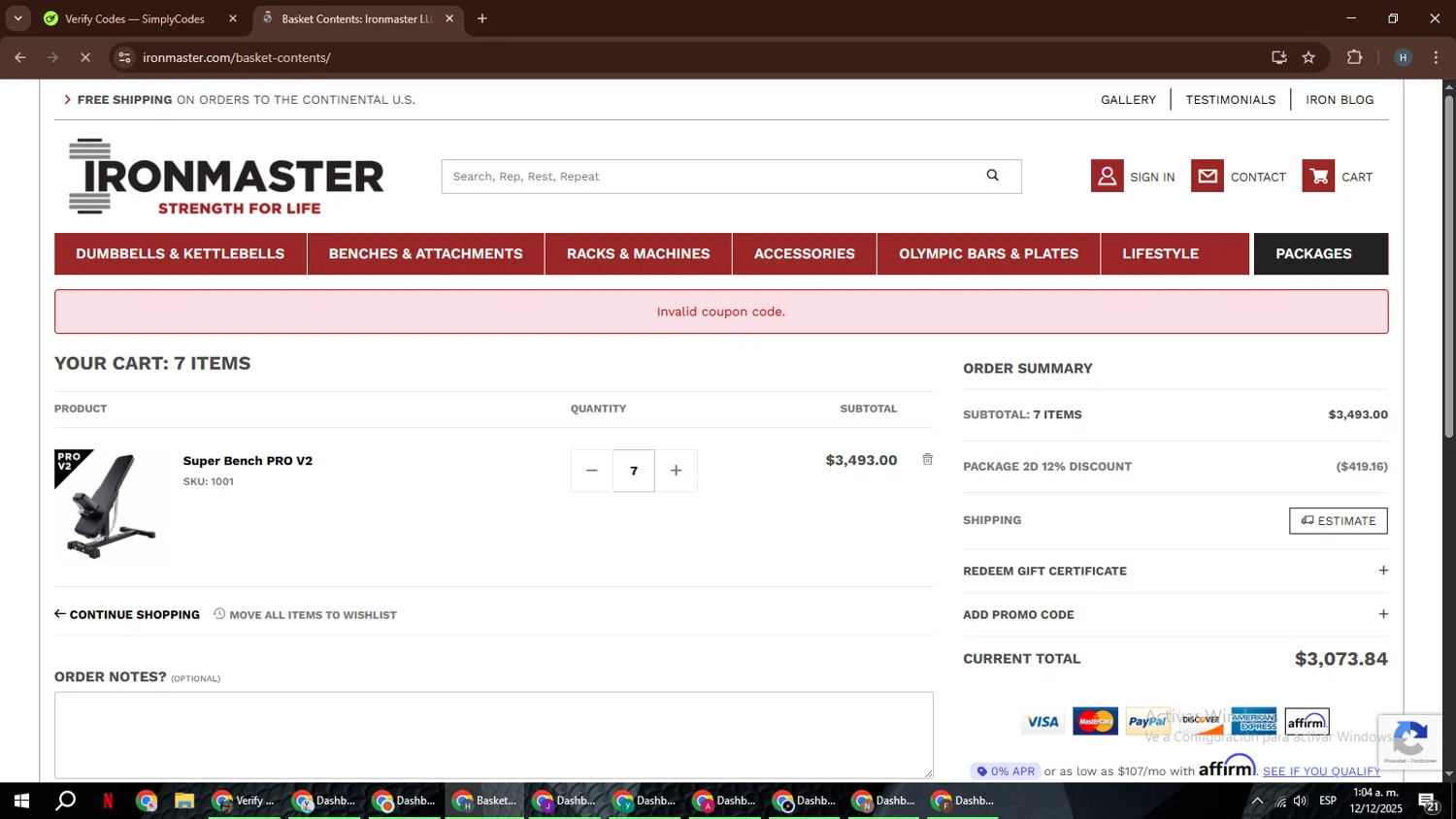Click the Estimate shipping button
Image resolution: width=1456 pixels, height=819 pixels.
[1338, 521]
